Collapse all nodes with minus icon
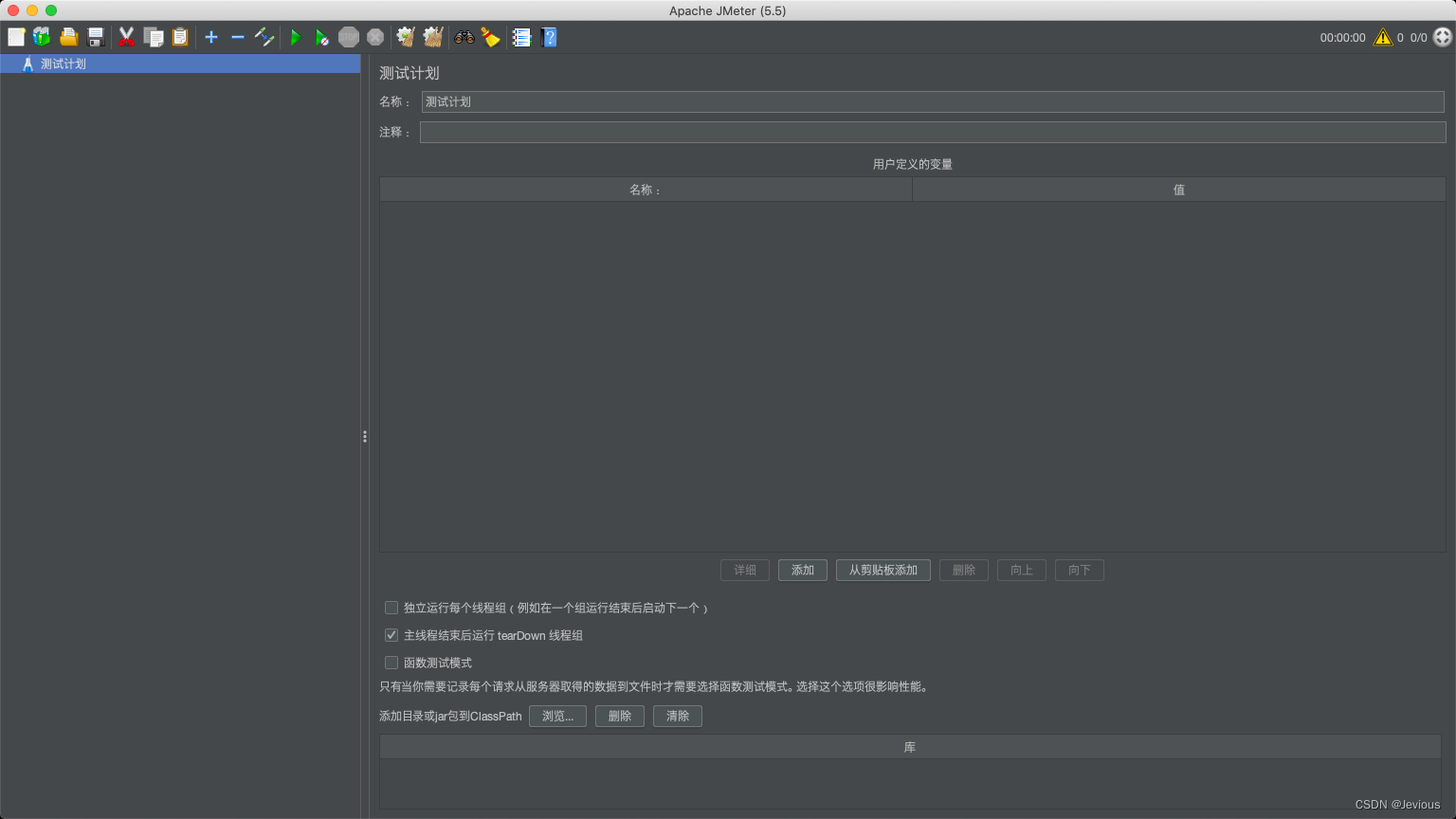1456x819 pixels. 238,37
